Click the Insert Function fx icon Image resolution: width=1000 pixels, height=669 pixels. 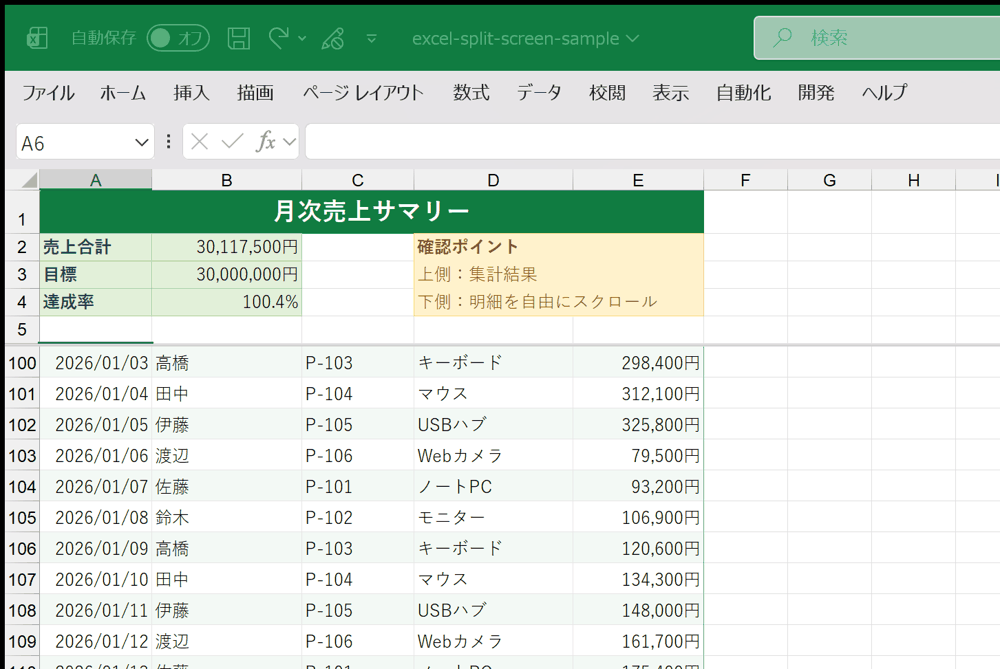[x=265, y=142]
